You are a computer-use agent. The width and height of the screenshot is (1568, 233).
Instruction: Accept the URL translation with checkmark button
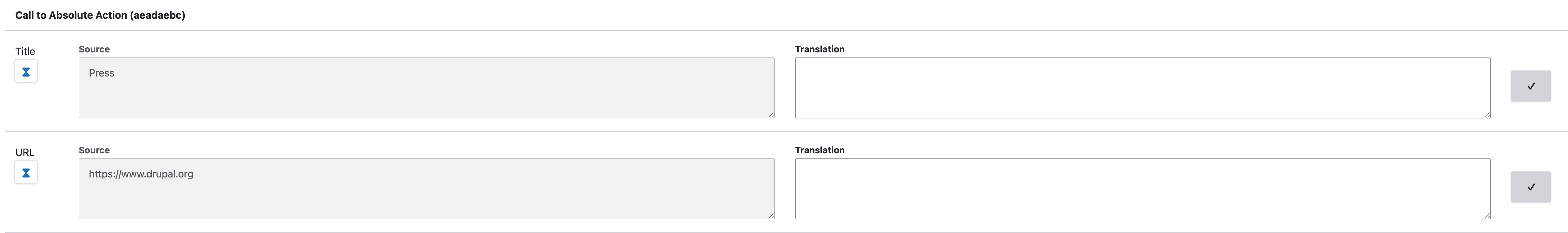(1530, 187)
